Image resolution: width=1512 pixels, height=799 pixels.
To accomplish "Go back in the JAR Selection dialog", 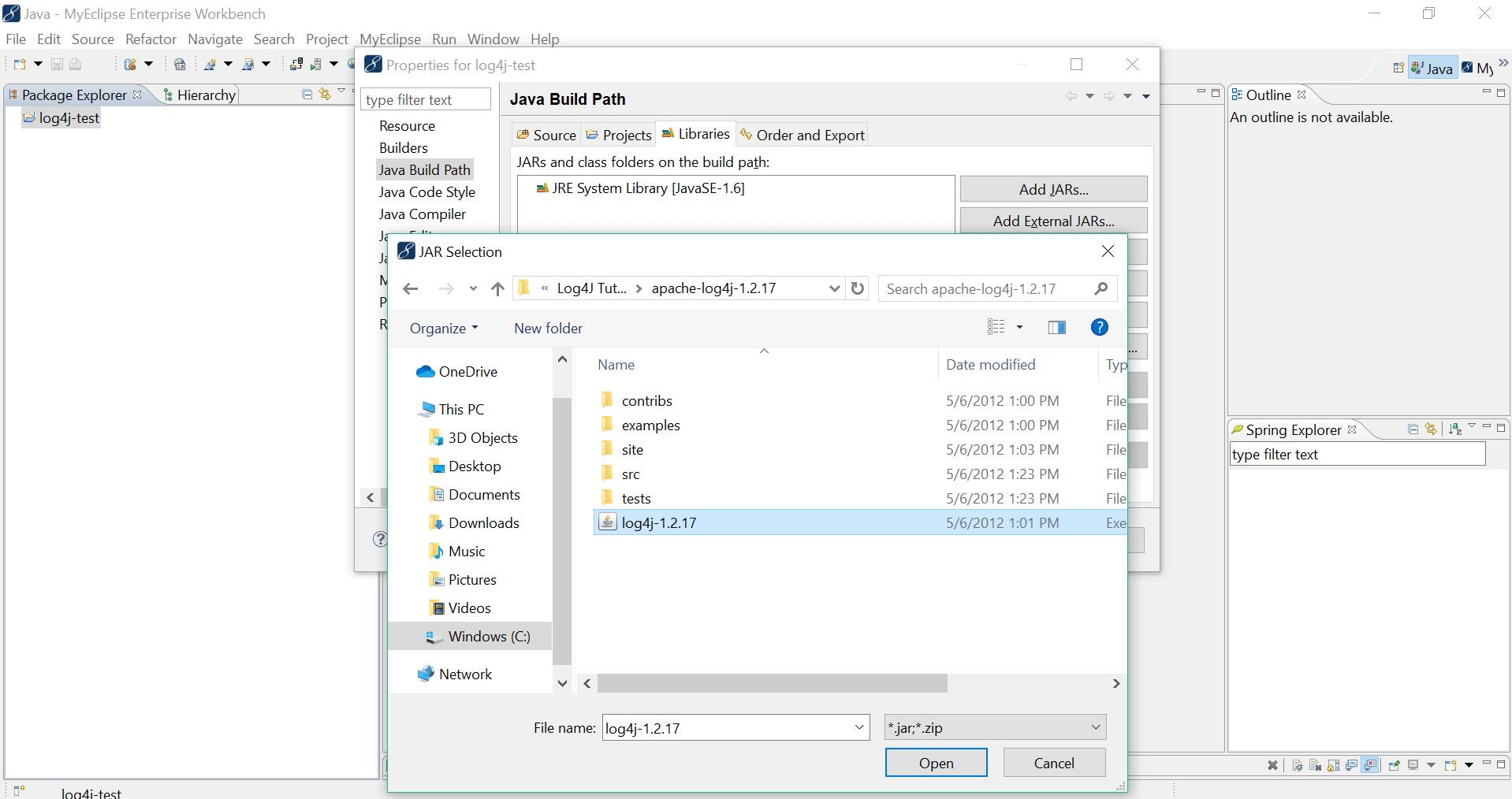I will click(x=410, y=289).
